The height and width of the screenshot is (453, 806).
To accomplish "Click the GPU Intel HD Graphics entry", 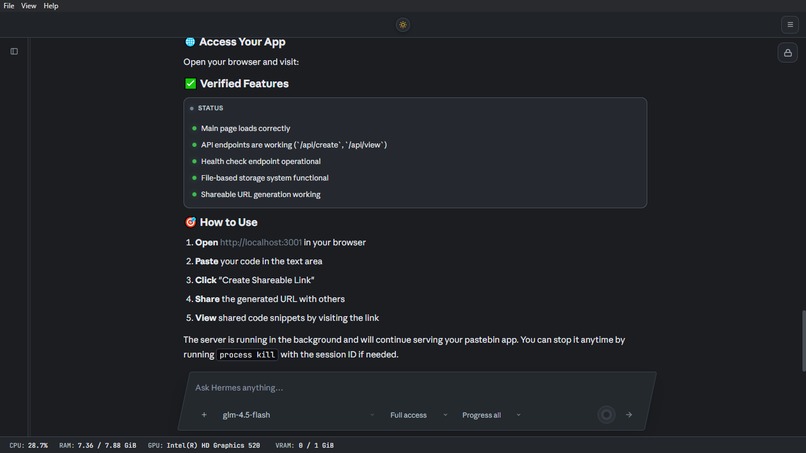I will 204,445.
